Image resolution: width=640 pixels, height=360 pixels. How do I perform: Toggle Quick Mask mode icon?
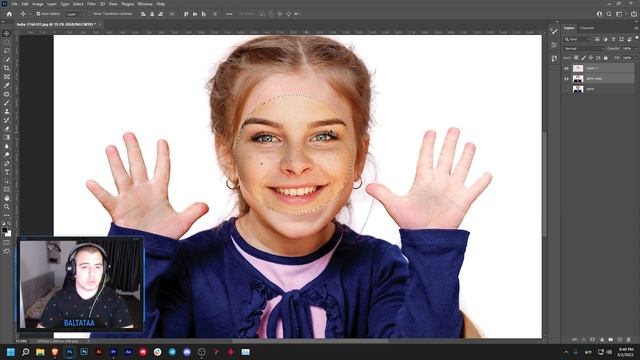pos(7,242)
